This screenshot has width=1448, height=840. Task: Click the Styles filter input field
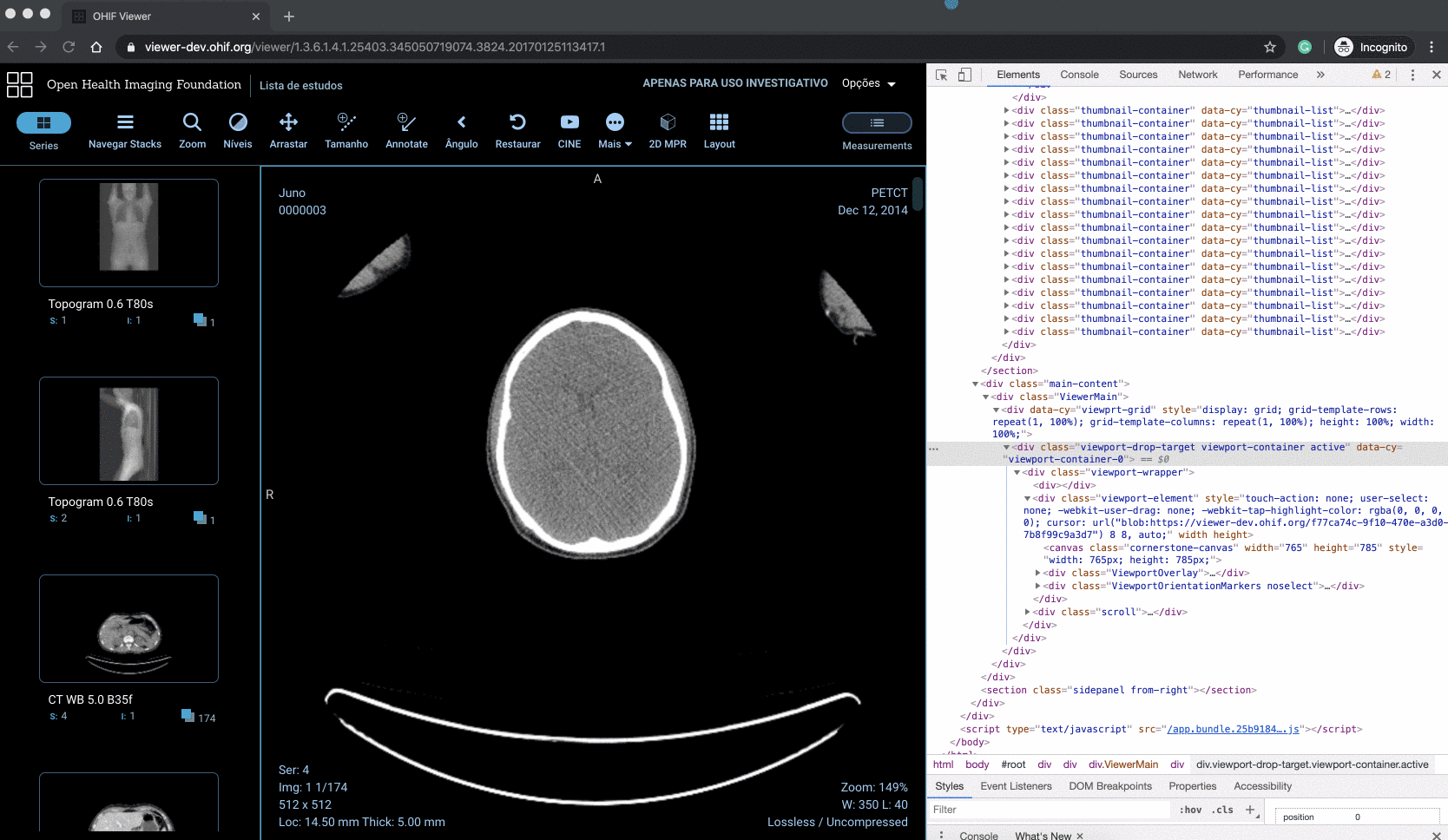click(x=1050, y=810)
